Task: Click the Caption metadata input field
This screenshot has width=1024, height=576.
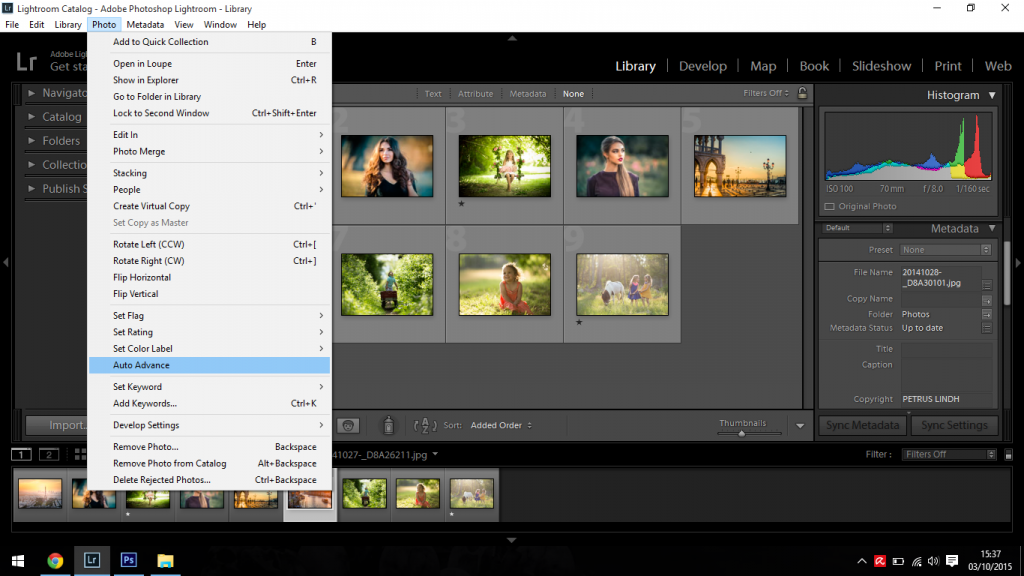Action: click(947, 374)
